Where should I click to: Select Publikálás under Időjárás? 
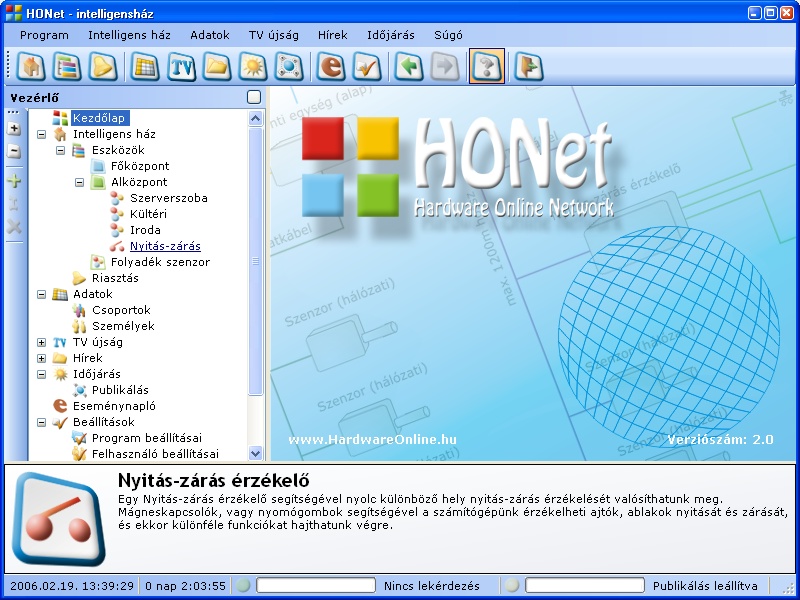click(120, 390)
